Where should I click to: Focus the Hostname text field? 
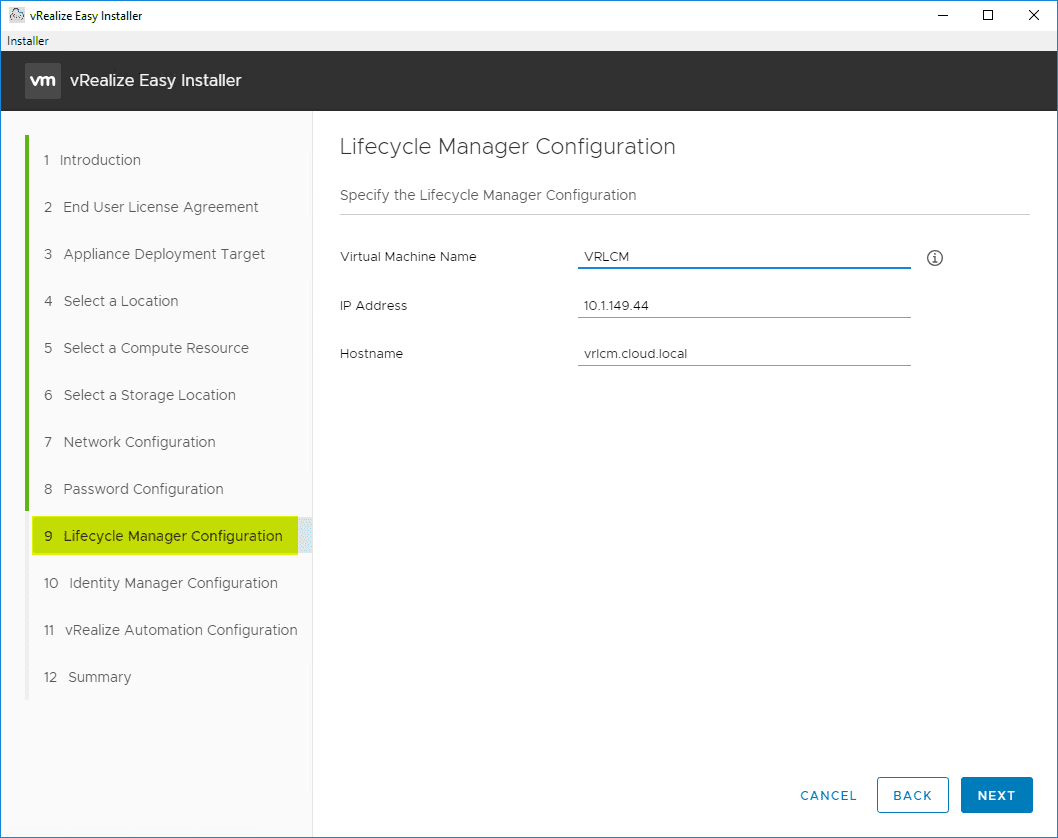point(744,353)
